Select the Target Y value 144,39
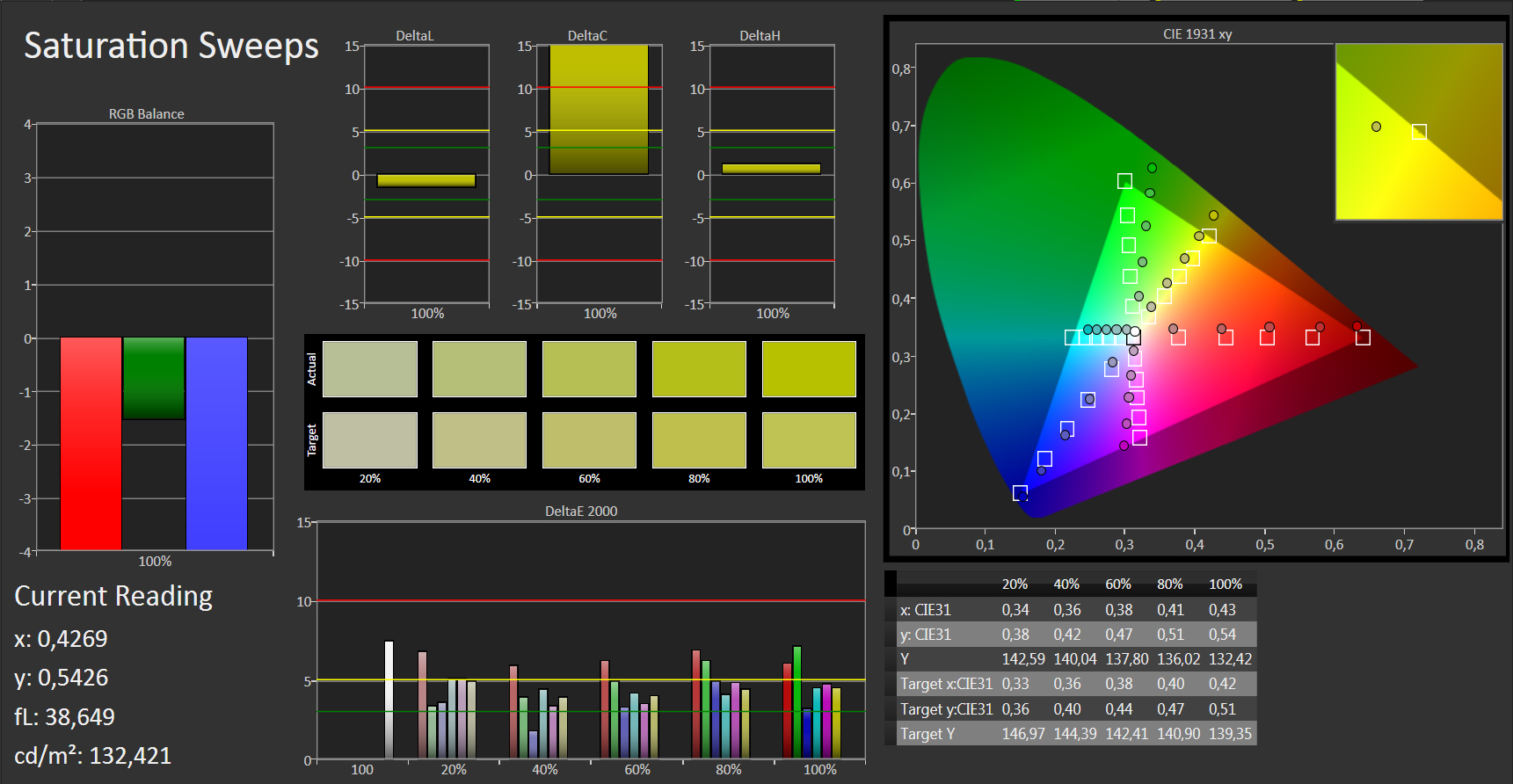 pos(1075,734)
